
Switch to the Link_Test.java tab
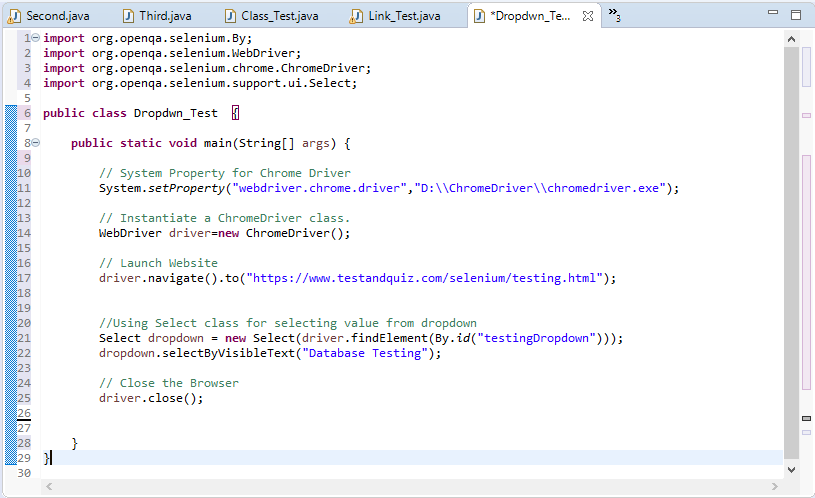point(404,16)
